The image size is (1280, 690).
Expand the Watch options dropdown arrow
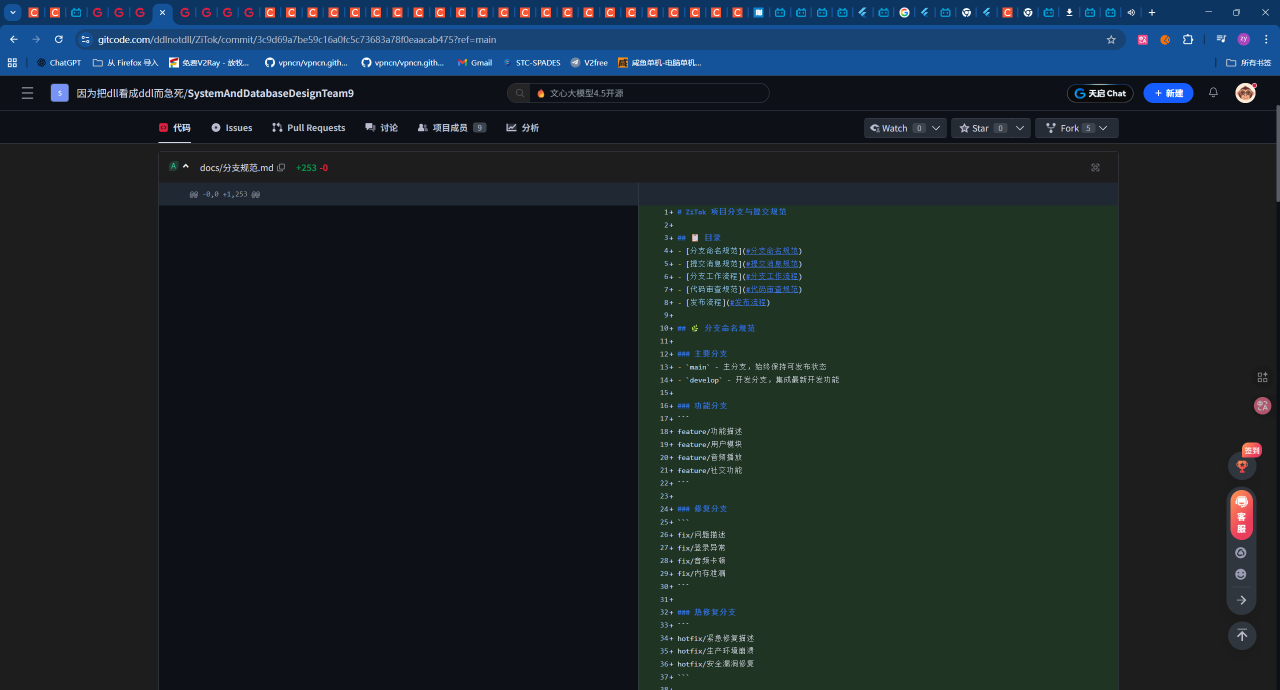click(936, 128)
